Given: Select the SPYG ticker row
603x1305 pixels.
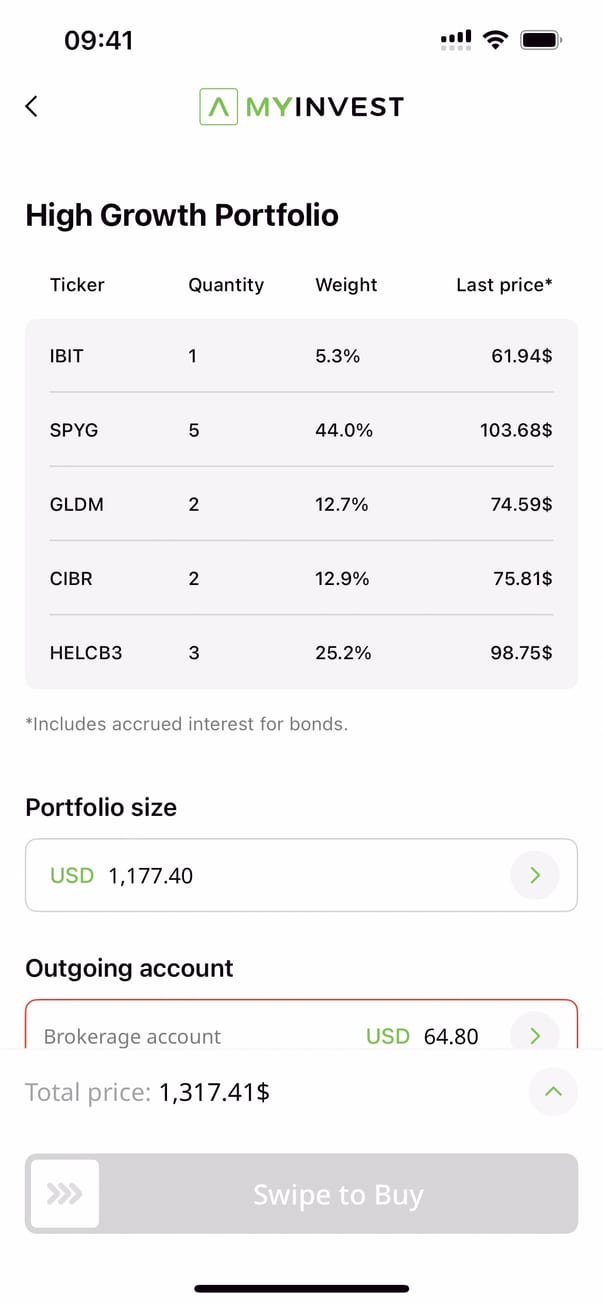Looking at the screenshot, I should click(x=301, y=430).
